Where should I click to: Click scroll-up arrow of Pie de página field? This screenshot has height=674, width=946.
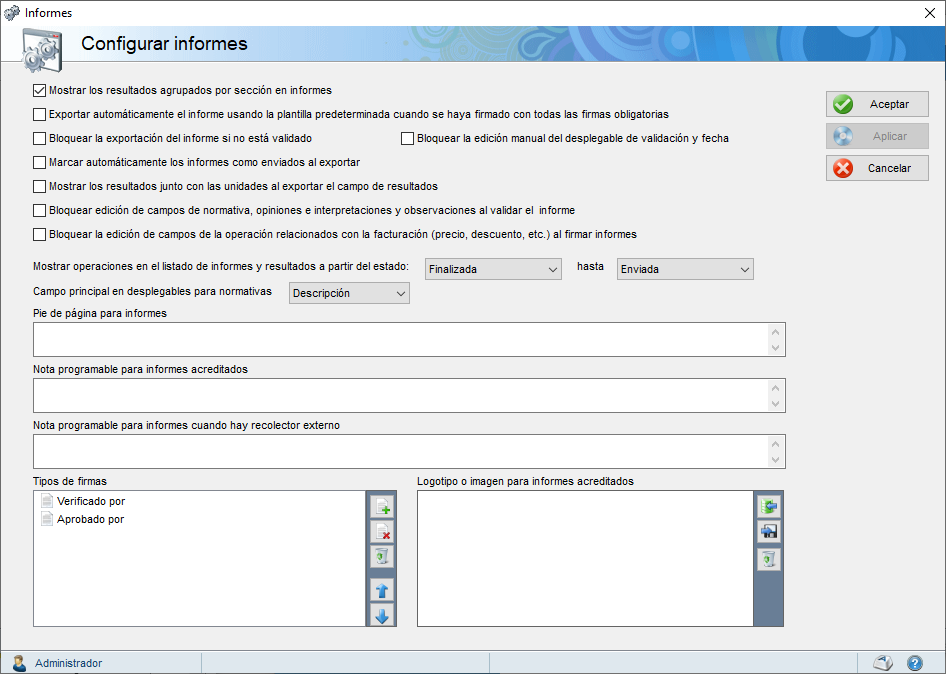pyautogui.click(x=776, y=332)
